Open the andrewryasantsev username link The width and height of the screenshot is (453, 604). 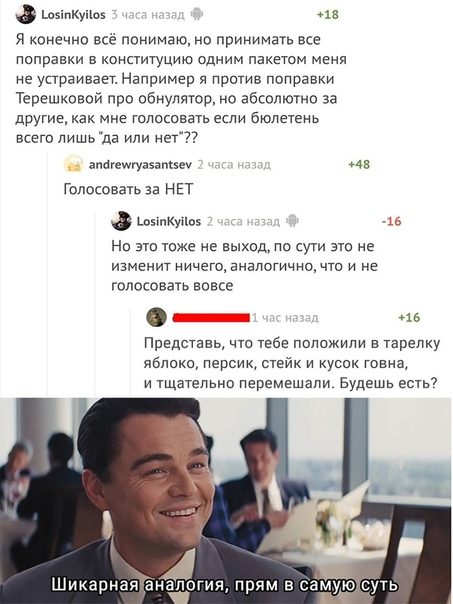point(140,164)
